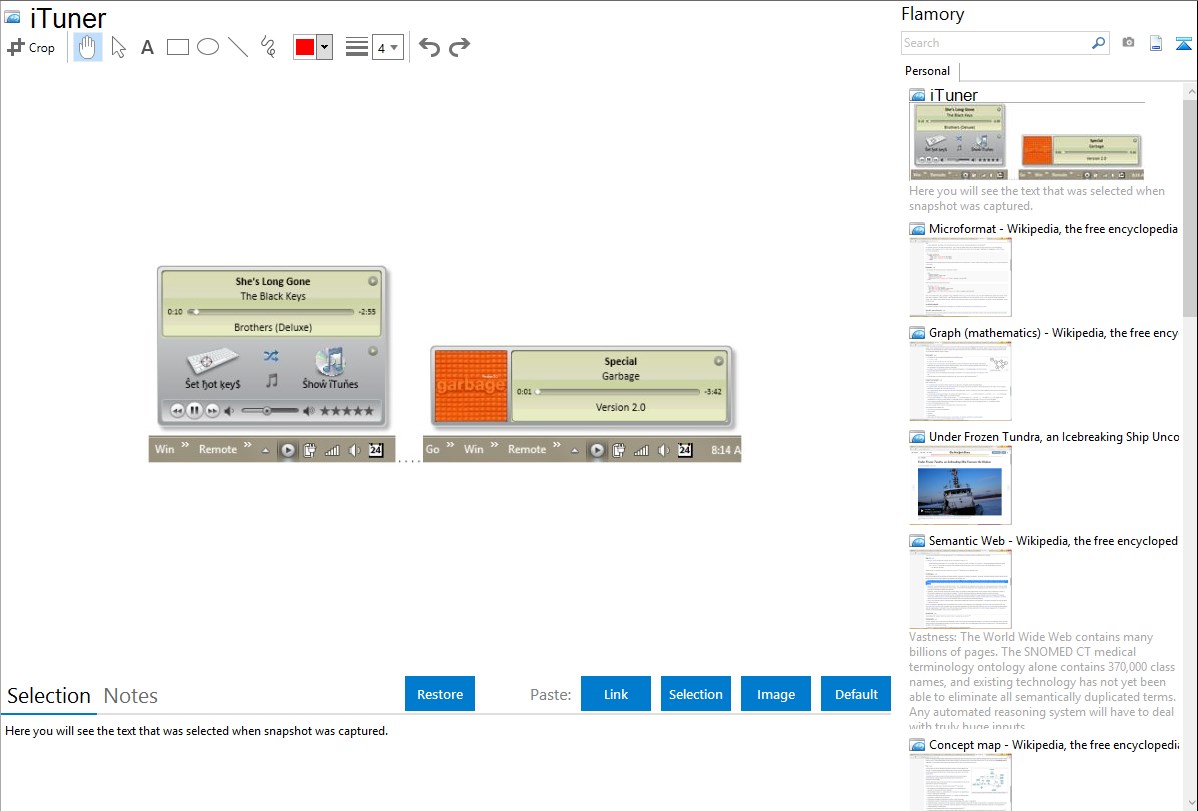Click the network signal icon in right taskbar

641,450
